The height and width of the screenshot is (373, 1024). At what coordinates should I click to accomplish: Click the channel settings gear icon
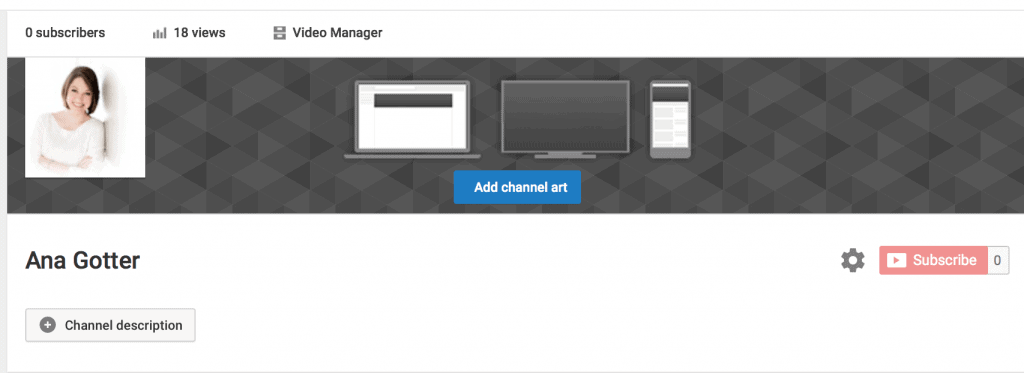852,261
